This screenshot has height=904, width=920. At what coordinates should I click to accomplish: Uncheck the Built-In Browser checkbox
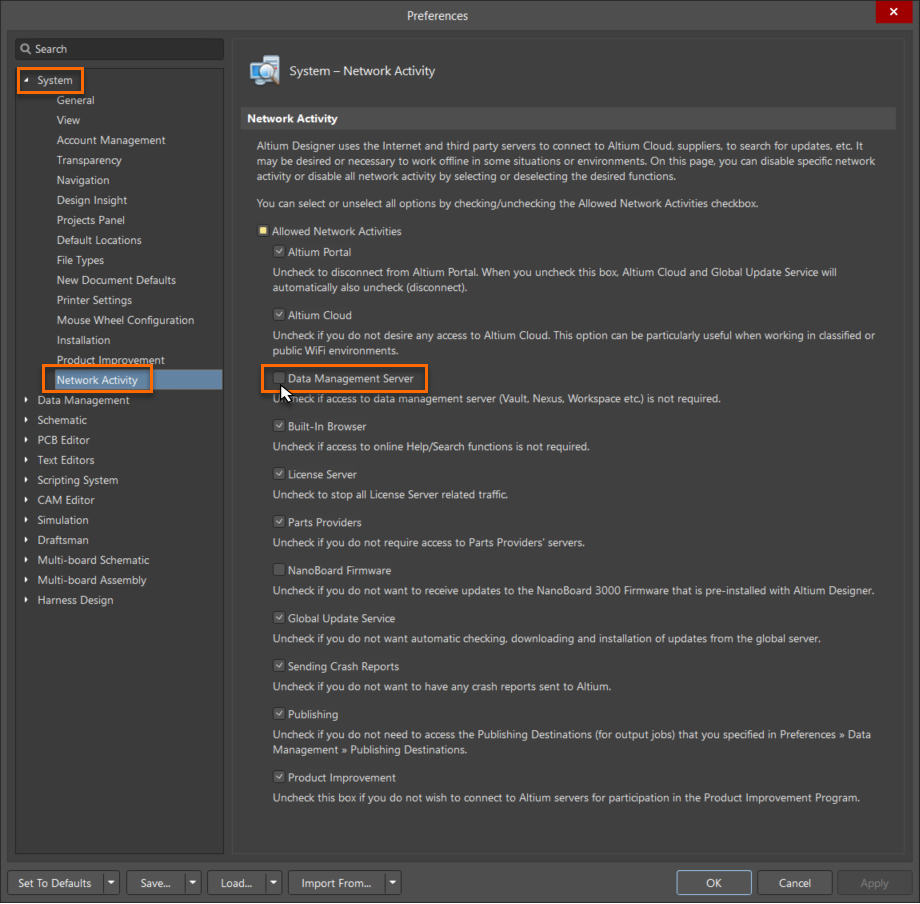point(279,426)
